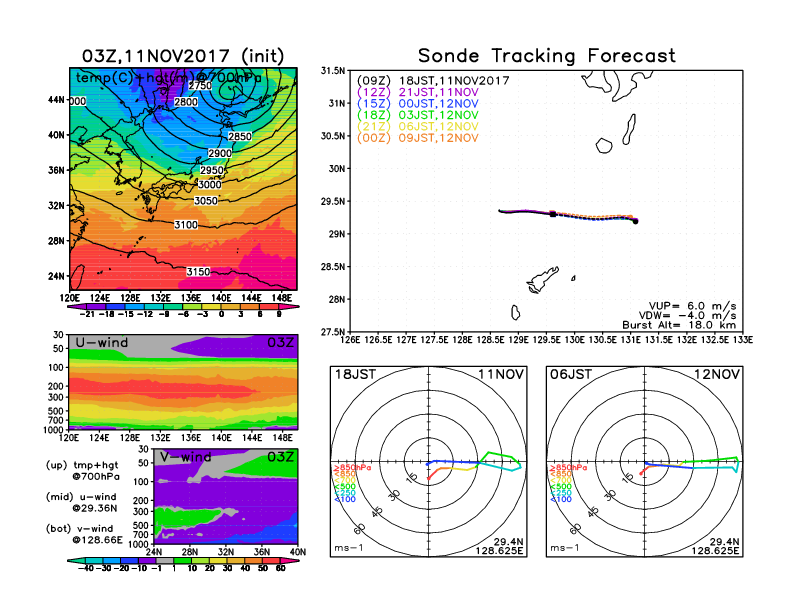
Task: Click the '03Z' label in U-wind panel
Action: [x=280, y=343]
